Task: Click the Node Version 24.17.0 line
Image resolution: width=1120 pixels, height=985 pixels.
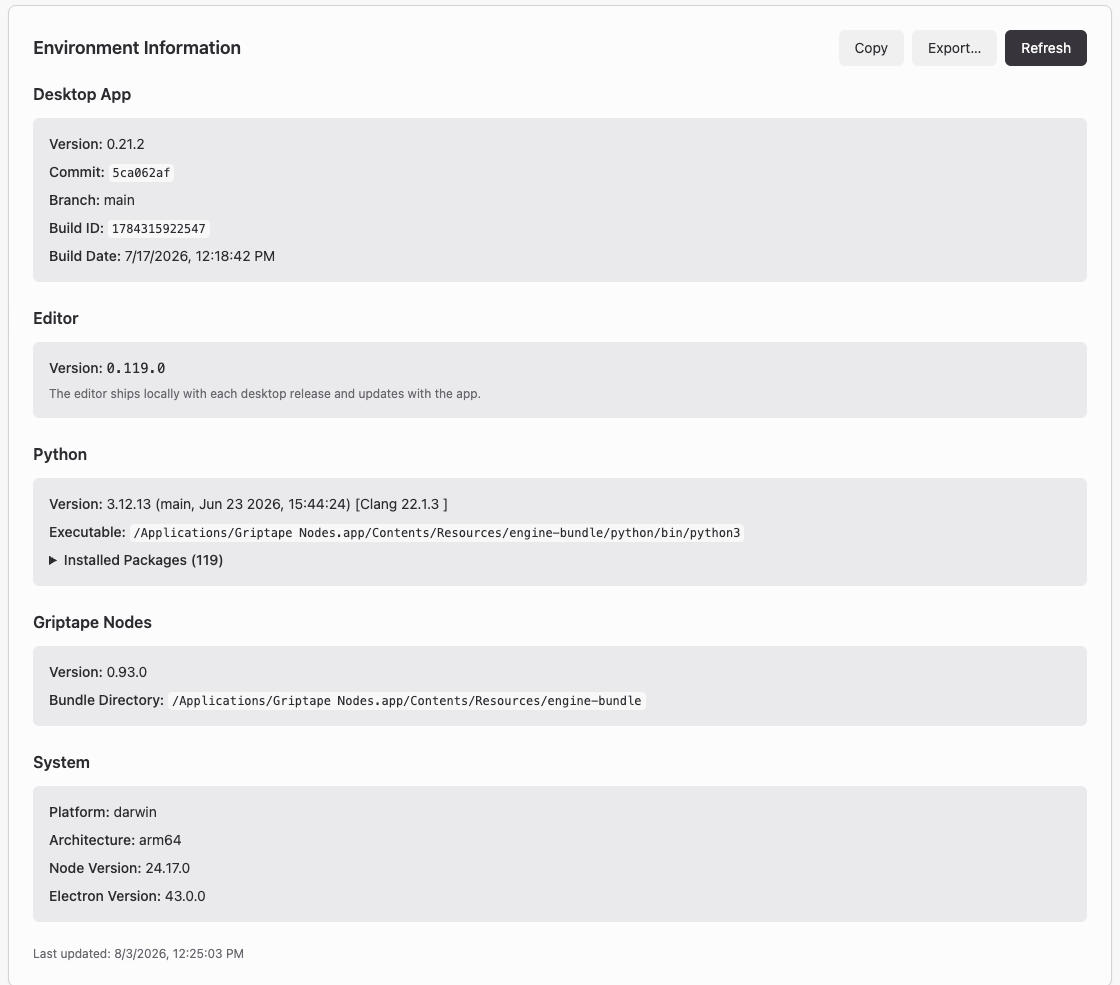Action: coord(119,869)
